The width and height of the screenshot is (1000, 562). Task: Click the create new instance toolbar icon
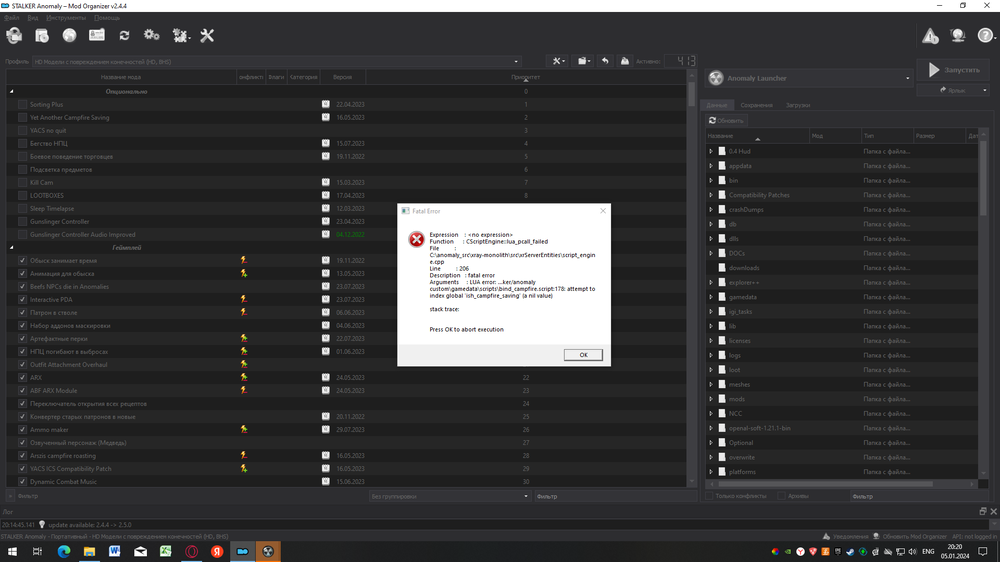pos(14,36)
